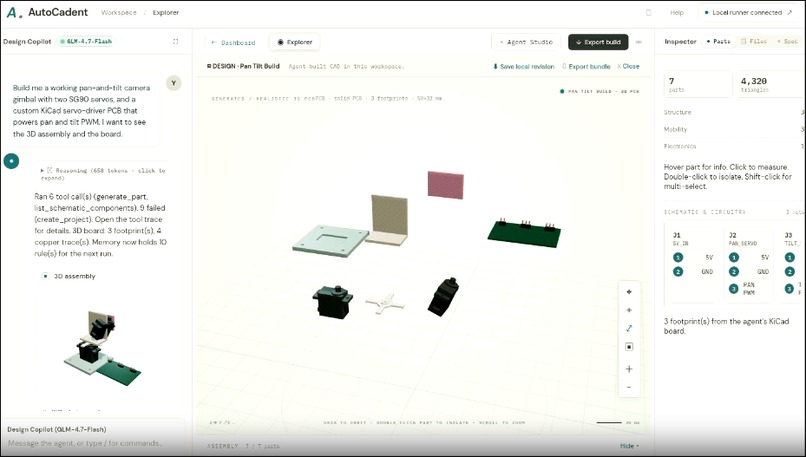Open Agent Studio
This screenshot has width=806, height=457.
(x=526, y=42)
